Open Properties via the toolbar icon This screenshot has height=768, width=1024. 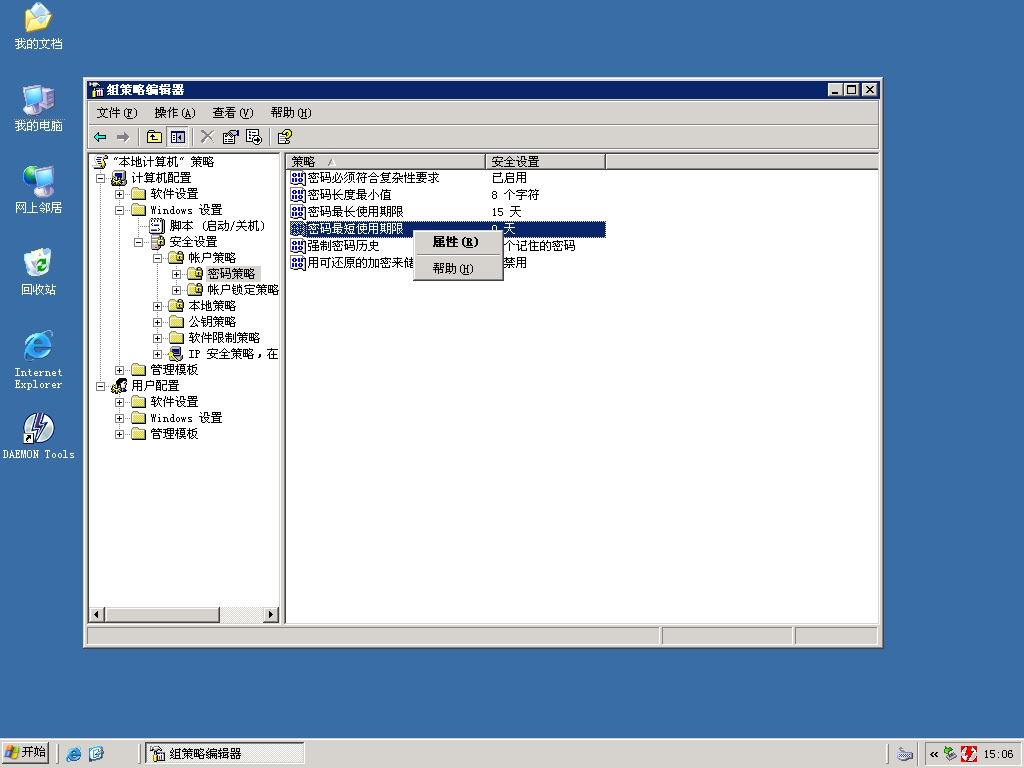point(231,136)
